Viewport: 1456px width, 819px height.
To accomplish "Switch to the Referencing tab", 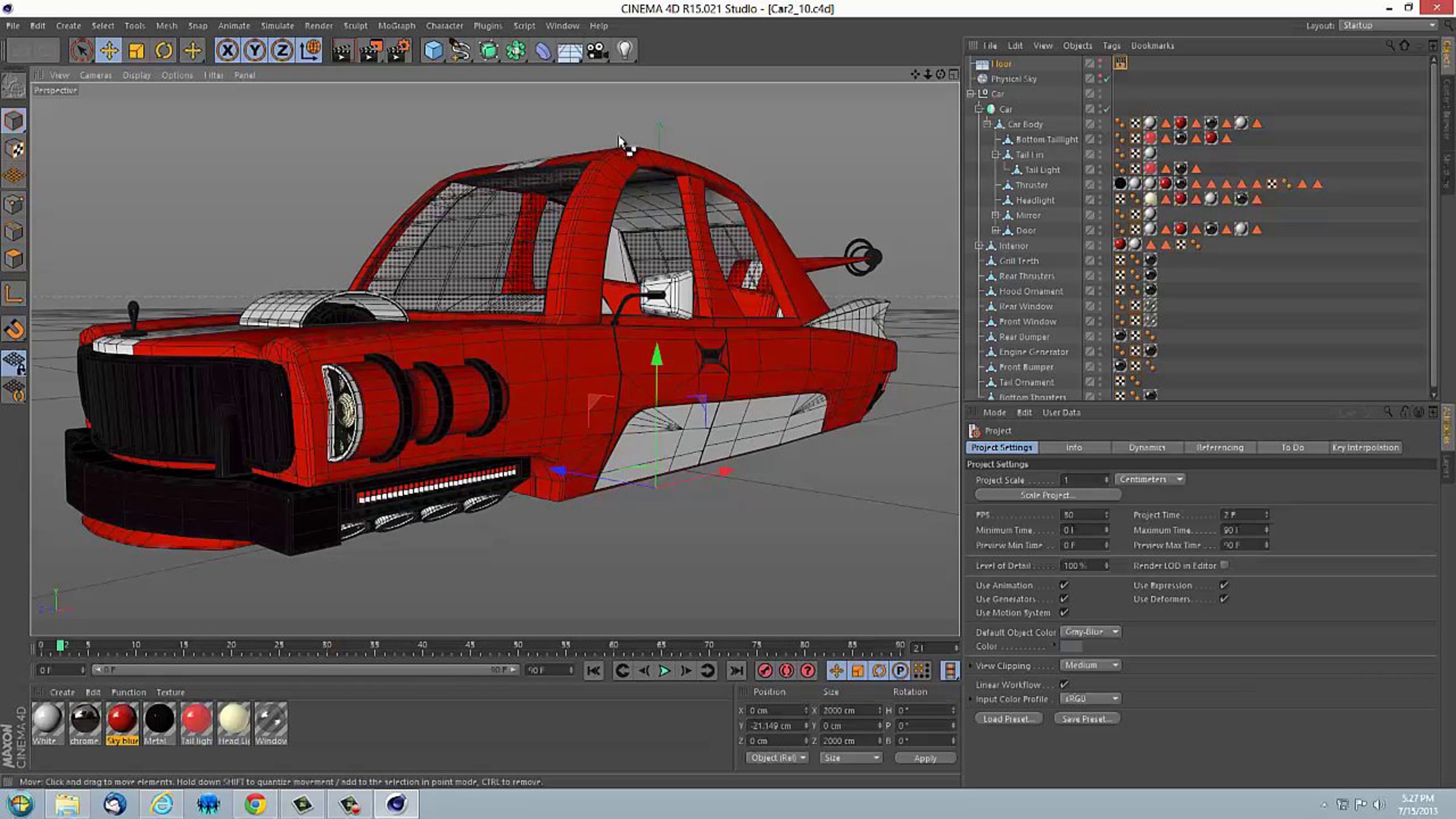I will [x=1219, y=447].
